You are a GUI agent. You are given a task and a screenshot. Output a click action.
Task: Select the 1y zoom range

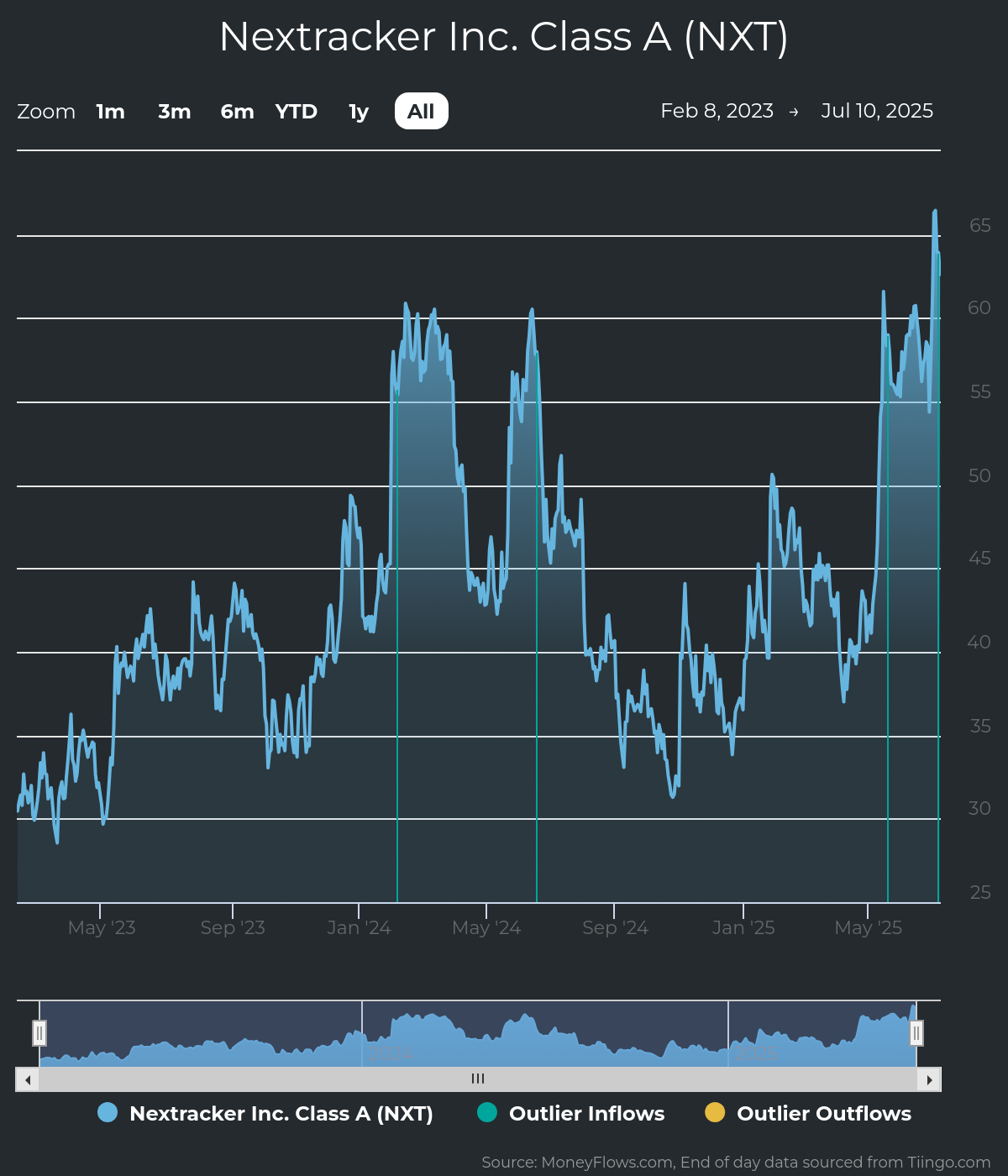tap(359, 112)
